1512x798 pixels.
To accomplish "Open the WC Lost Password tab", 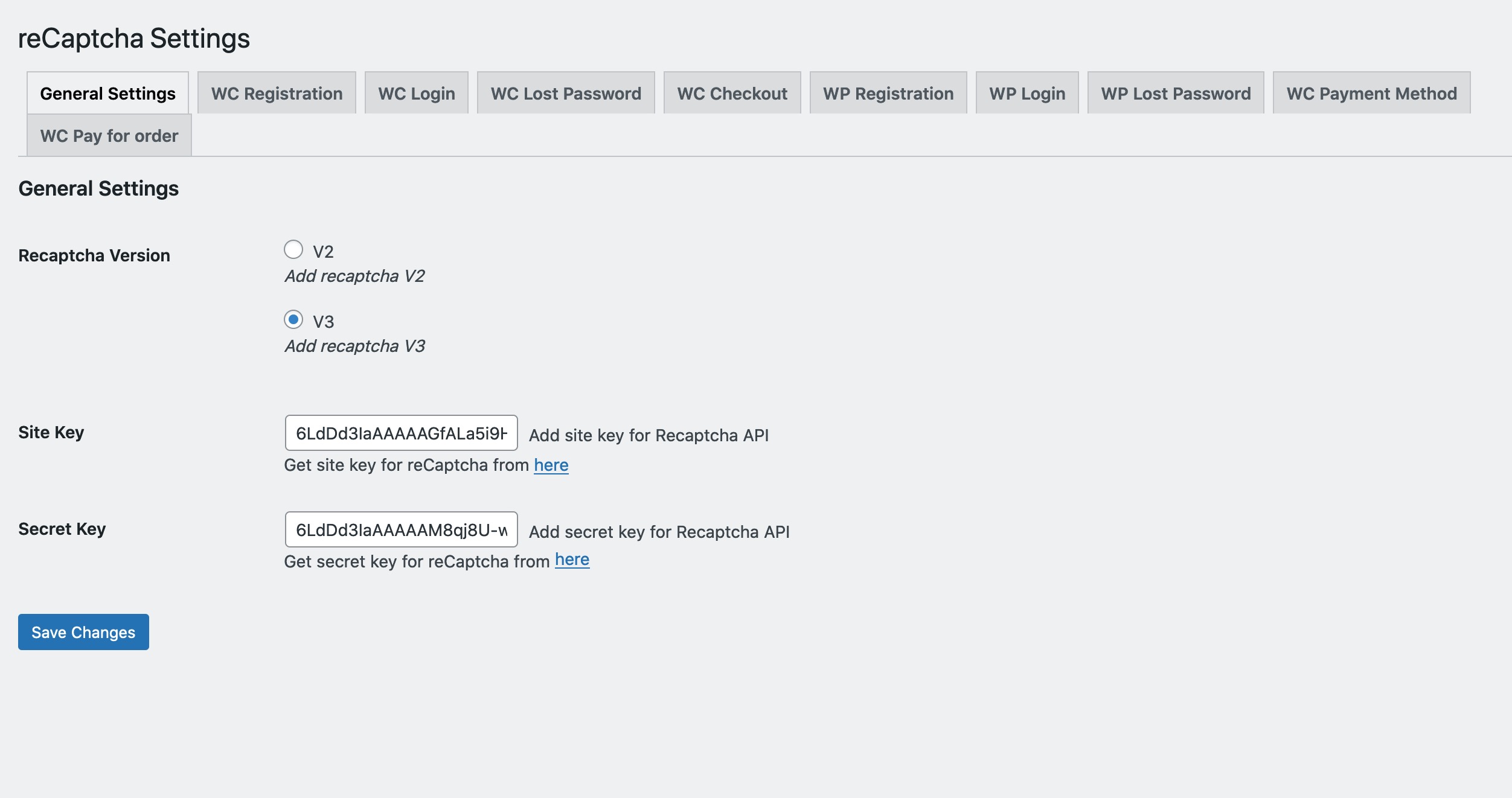I will 566,94.
